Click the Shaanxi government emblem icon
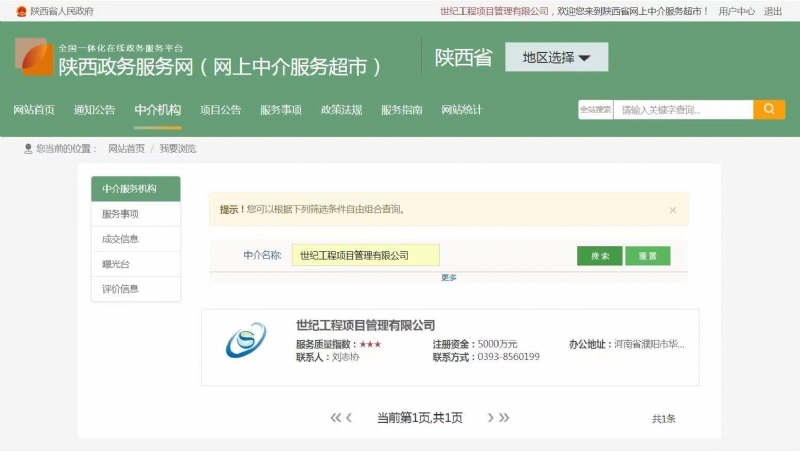 click(x=21, y=11)
